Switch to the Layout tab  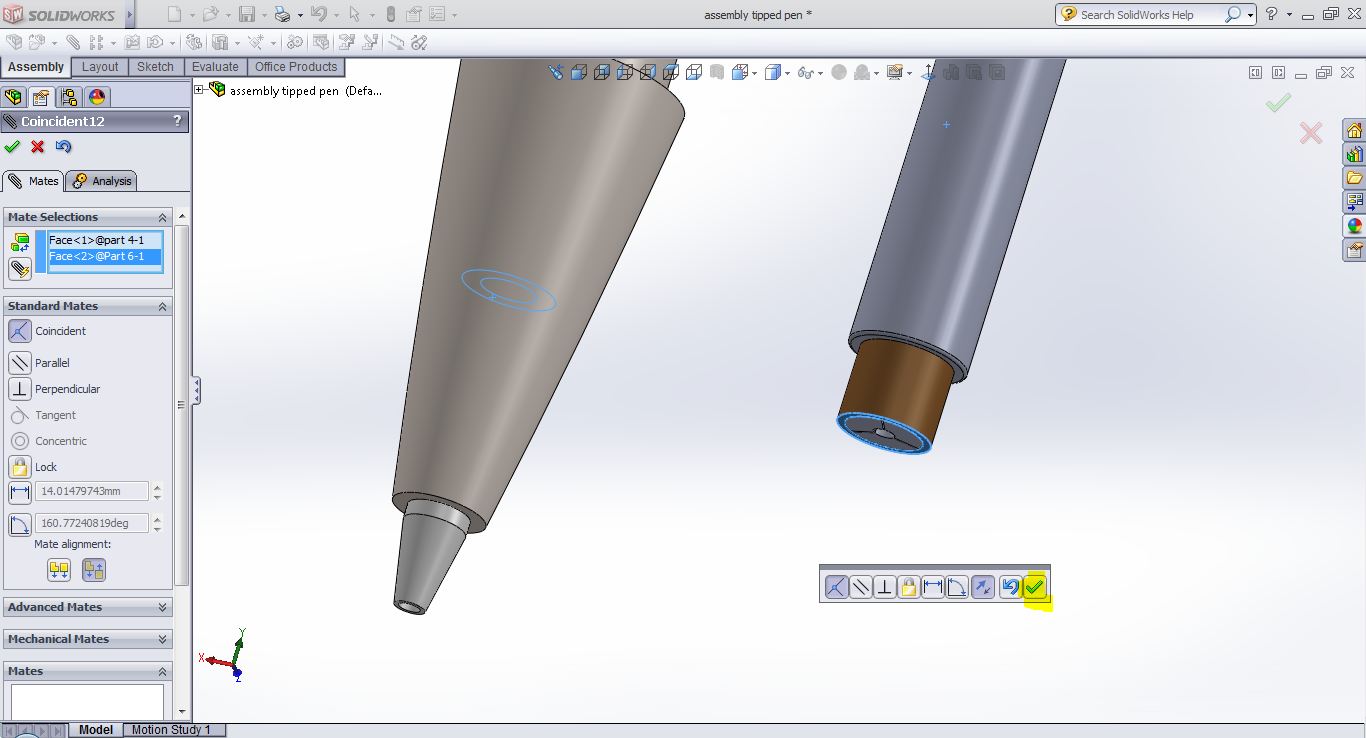pos(100,67)
